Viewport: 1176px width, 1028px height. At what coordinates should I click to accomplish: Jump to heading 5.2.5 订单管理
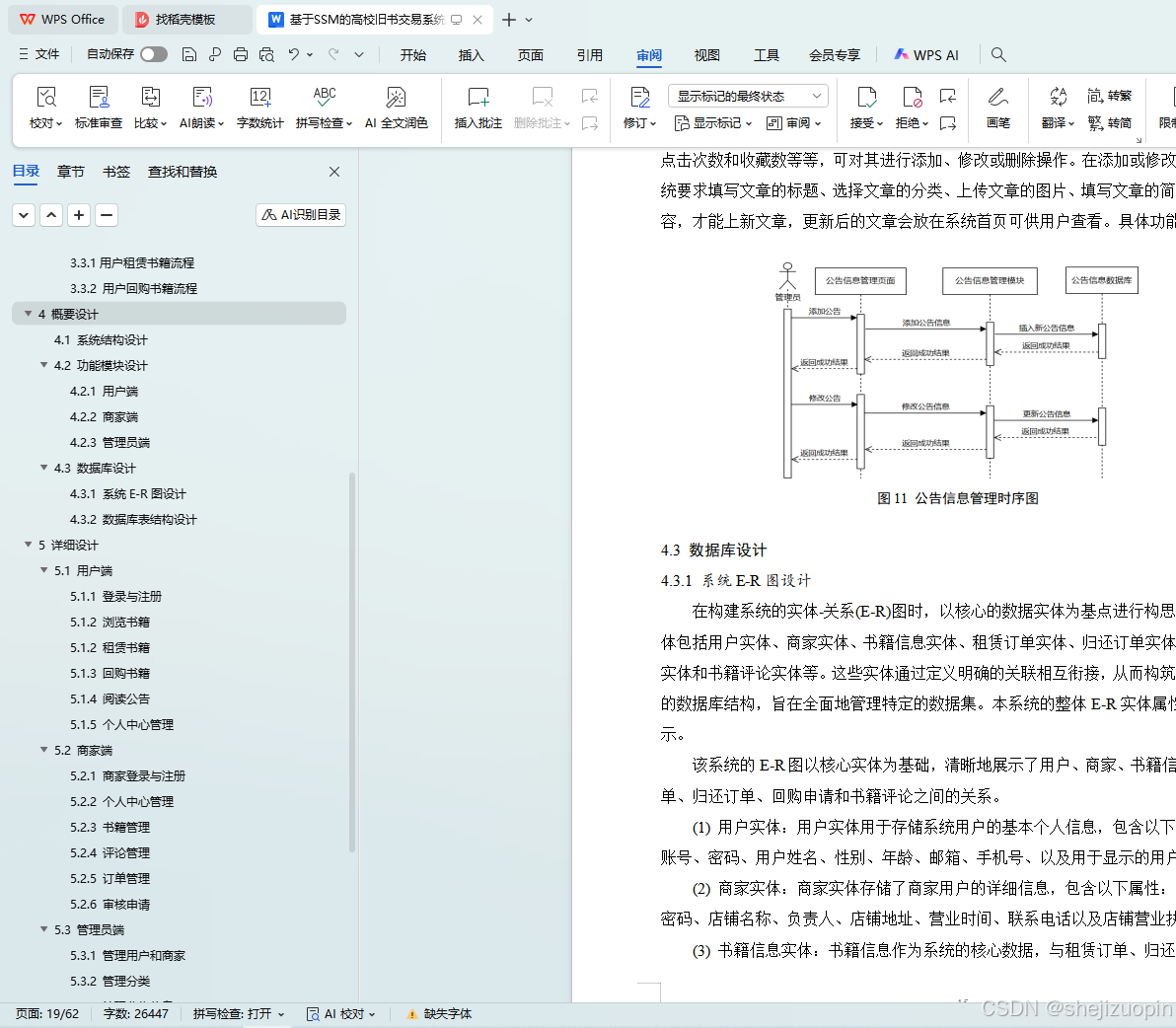click(x=110, y=878)
